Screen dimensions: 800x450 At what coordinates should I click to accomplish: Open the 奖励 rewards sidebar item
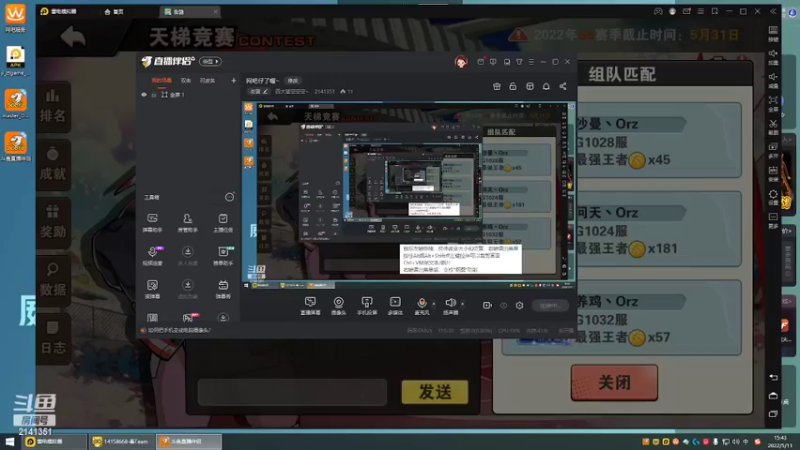tap(53, 222)
